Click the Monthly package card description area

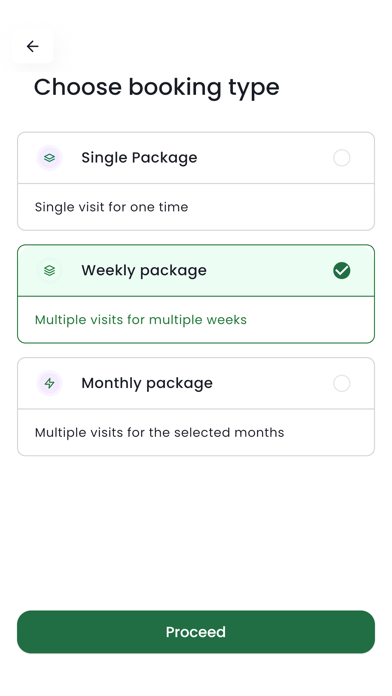point(196,432)
